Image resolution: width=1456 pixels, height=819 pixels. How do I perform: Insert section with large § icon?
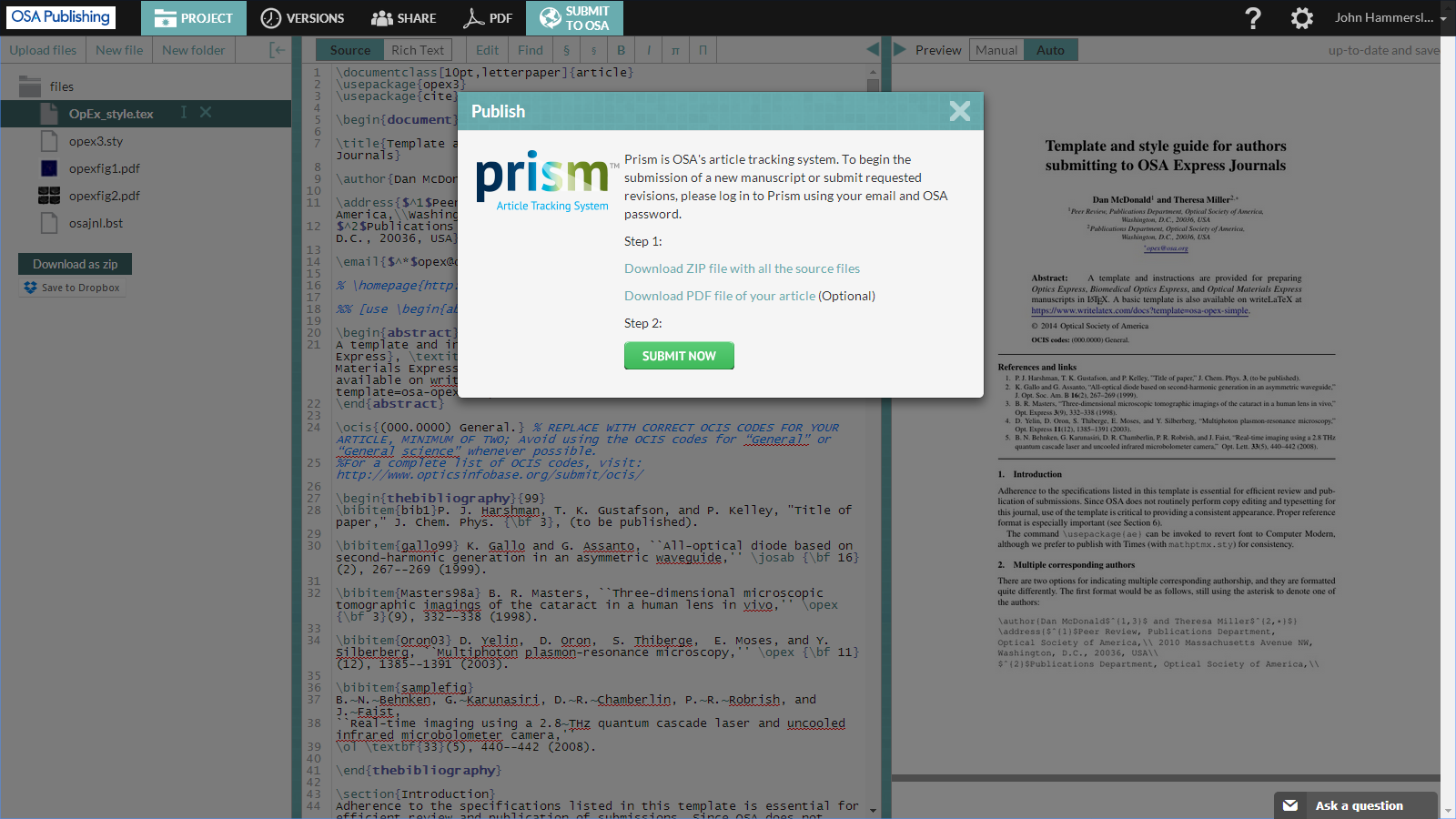566,50
